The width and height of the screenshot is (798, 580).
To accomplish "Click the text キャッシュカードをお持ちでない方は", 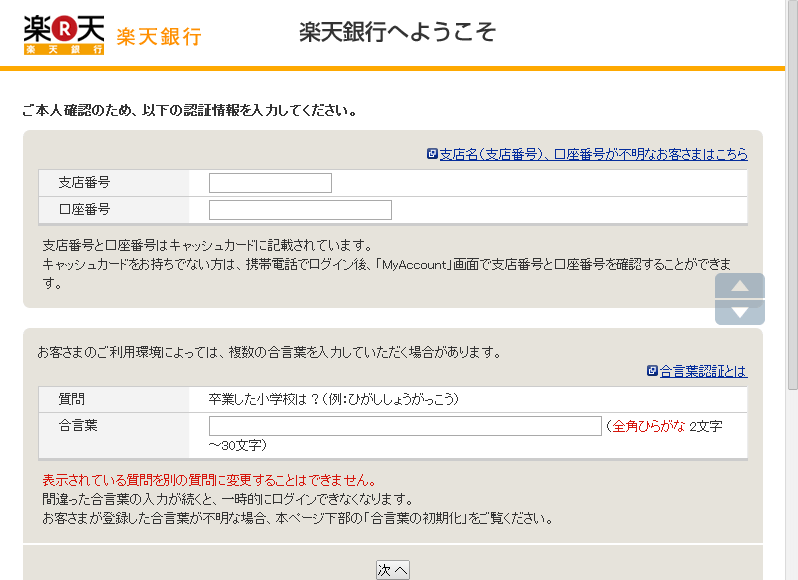I will (140, 265).
